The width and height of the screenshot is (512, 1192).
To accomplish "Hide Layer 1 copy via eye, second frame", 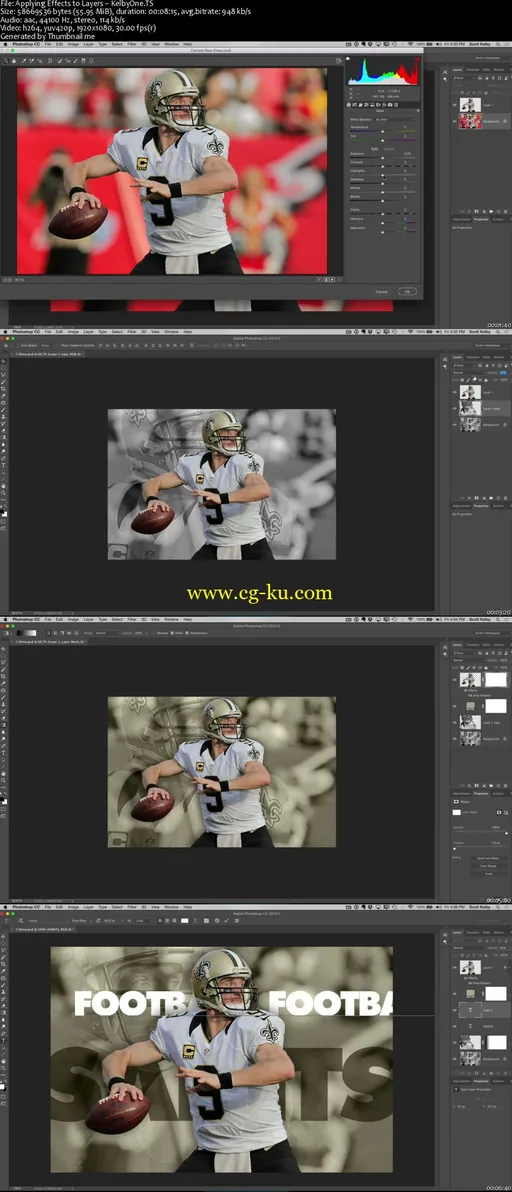I will [x=455, y=408].
